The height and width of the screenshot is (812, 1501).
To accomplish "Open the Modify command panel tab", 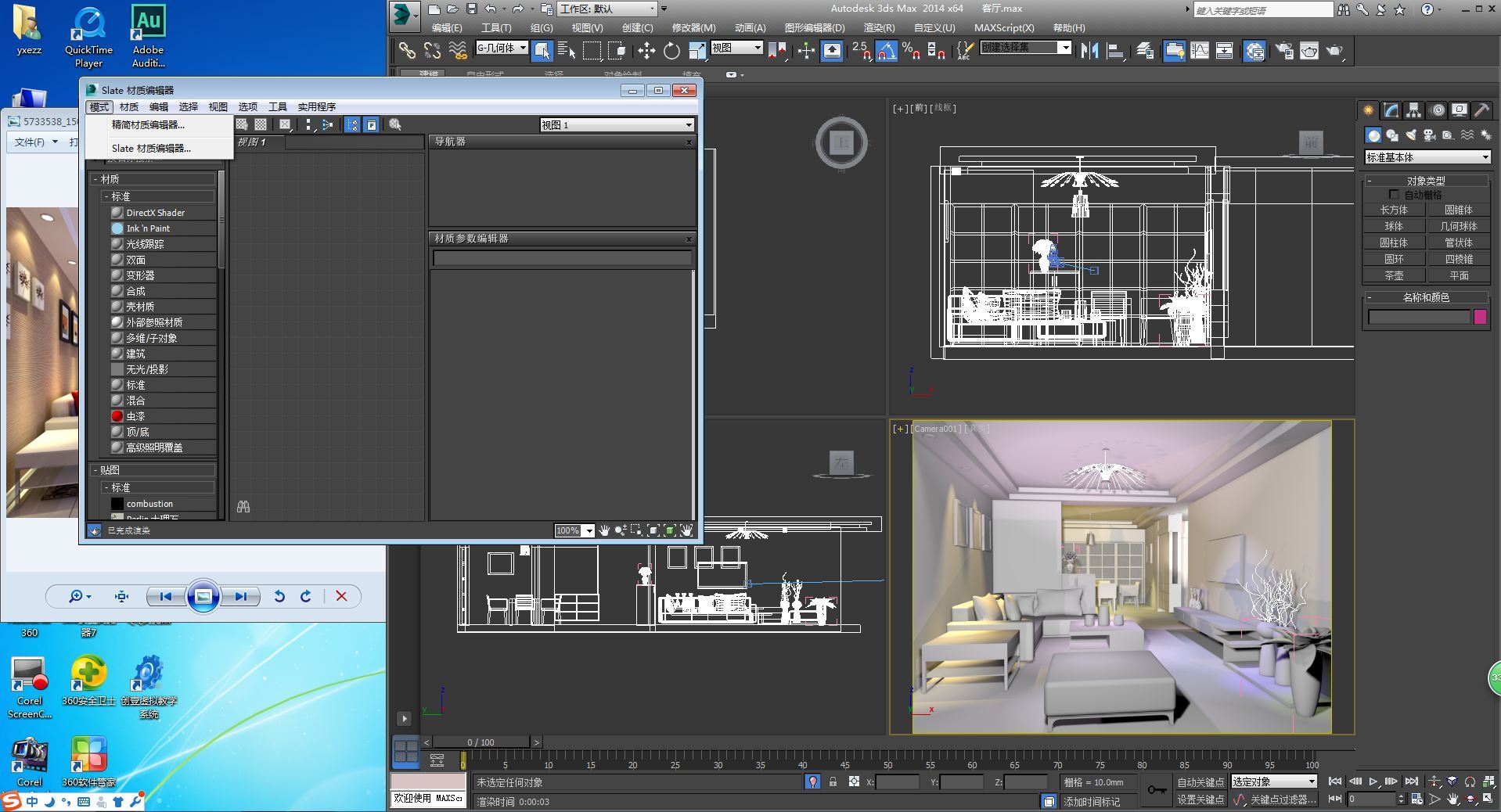I will click(1391, 110).
